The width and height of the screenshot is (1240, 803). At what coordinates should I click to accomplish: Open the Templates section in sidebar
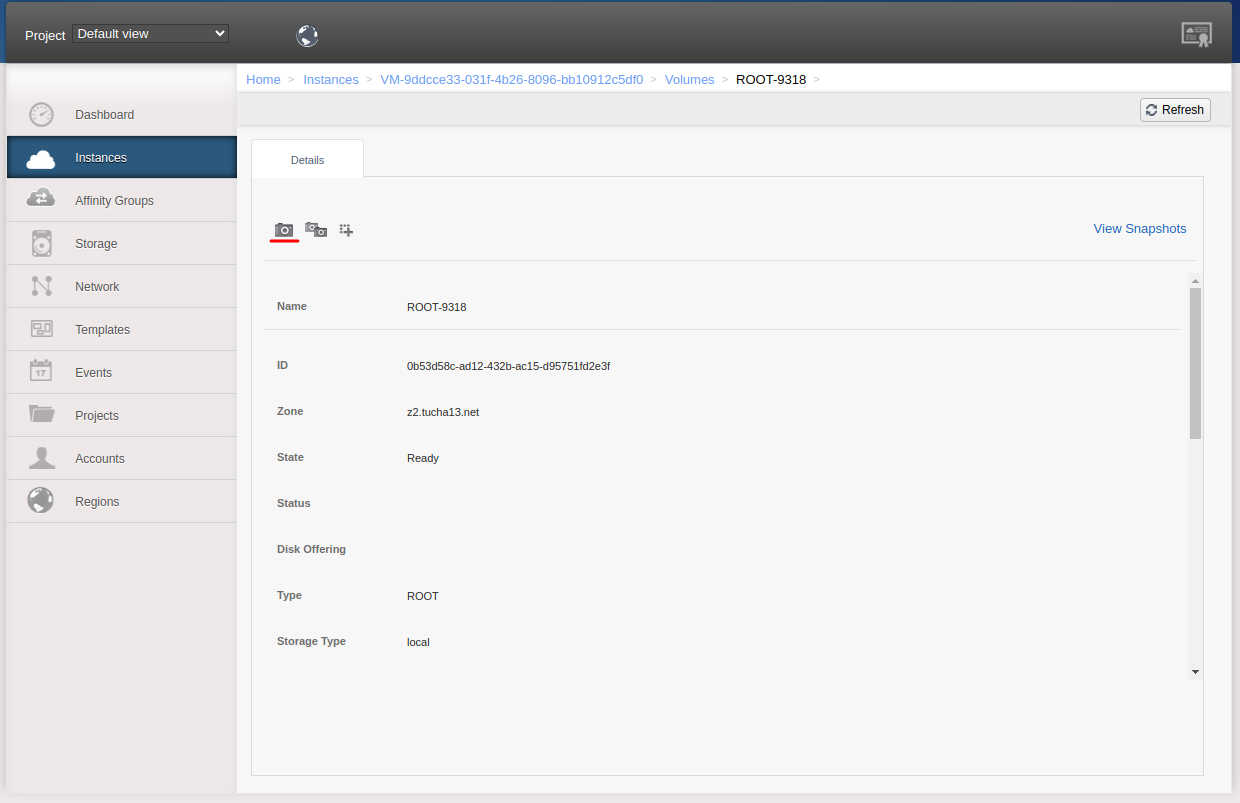click(x=103, y=329)
